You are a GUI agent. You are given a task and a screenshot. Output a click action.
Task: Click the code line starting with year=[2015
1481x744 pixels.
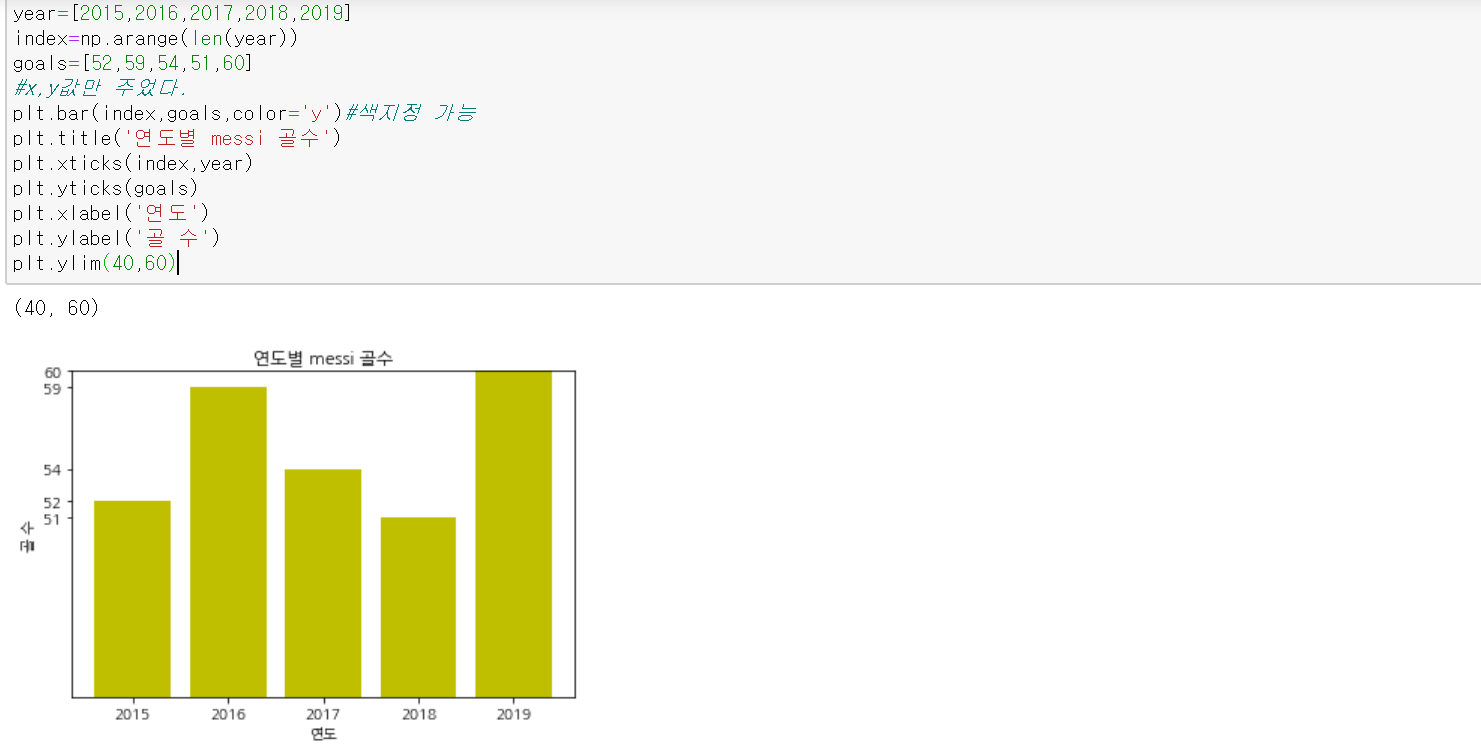pos(182,14)
